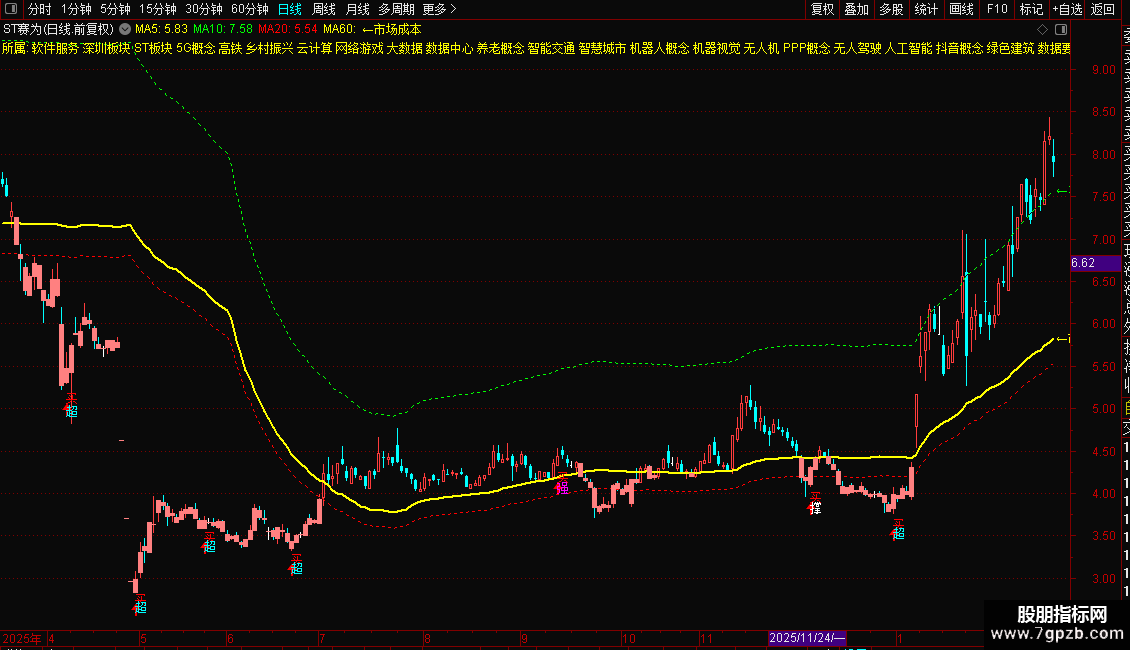Viewport: 1130px width, 650px height.
Task: Click the MA60 indicator label
Action: (339, 30)
